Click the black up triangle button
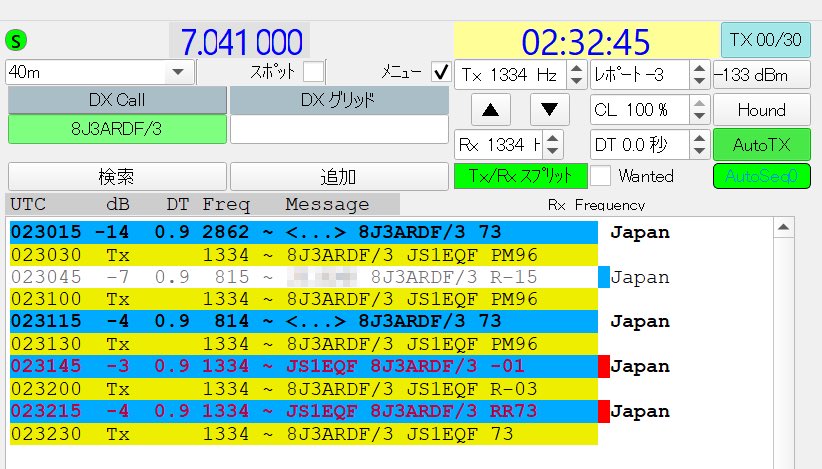822x469 pixels. (x=491, y=110)
